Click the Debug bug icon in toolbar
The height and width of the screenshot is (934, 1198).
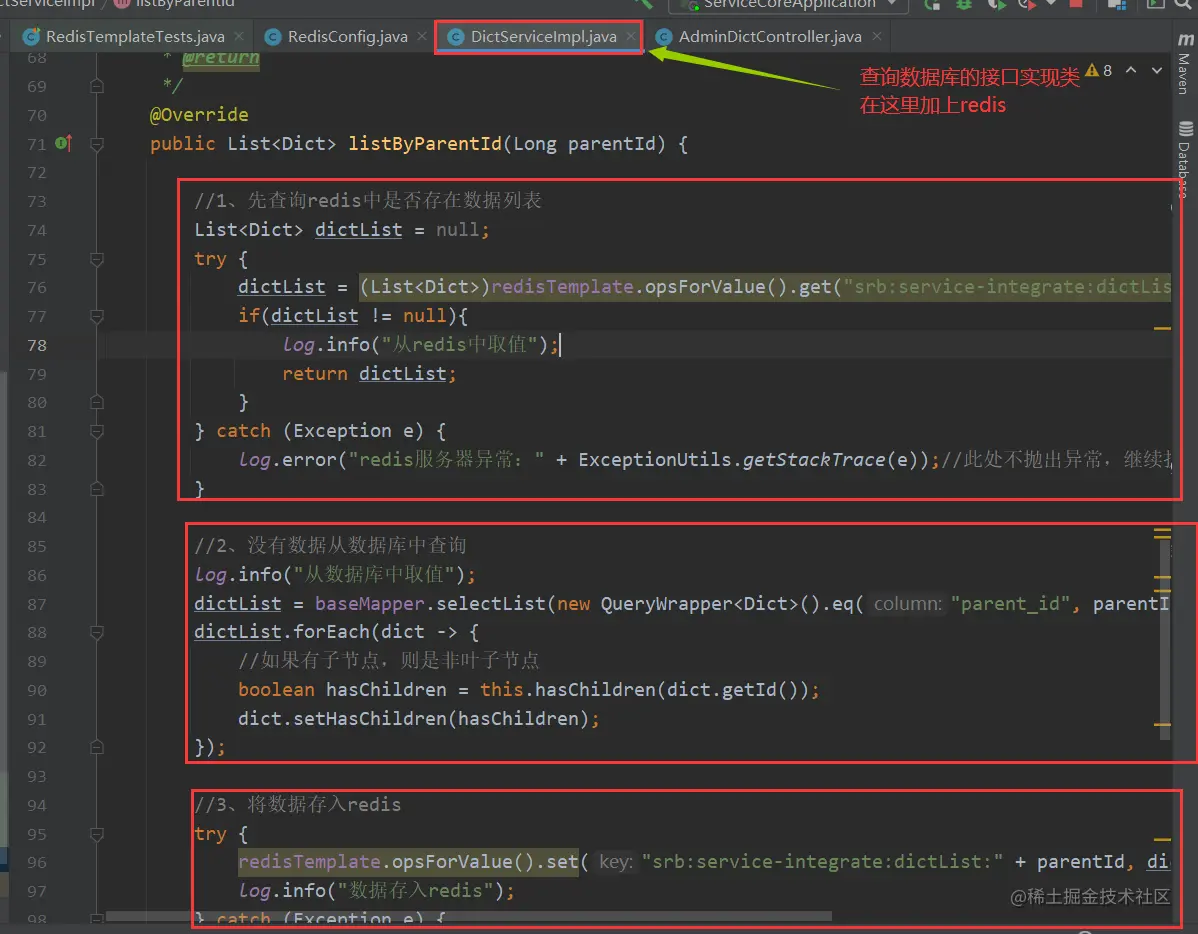(964, 4)
